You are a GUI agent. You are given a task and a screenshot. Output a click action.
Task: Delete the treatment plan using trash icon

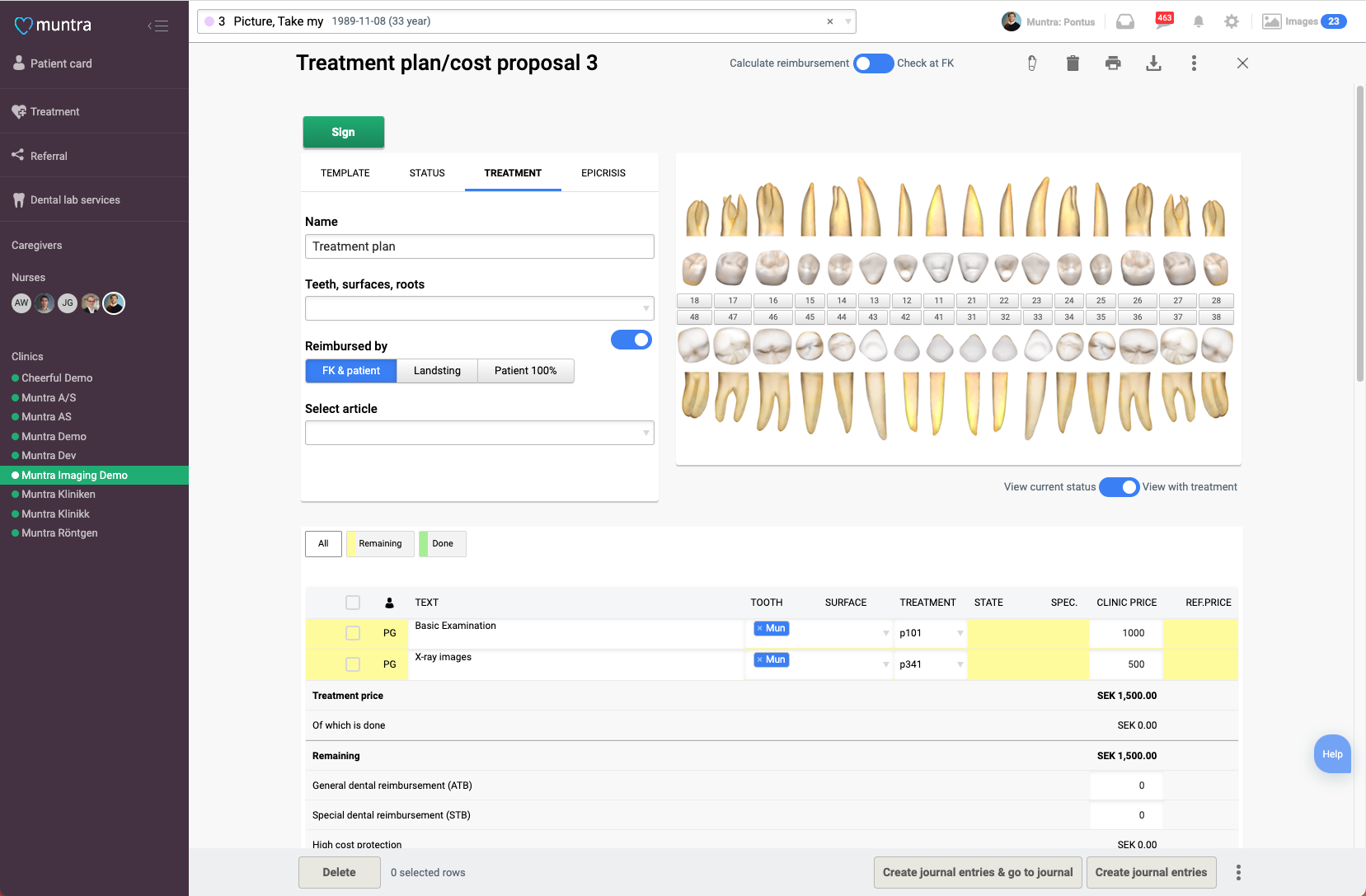[x=1072, y=63]
